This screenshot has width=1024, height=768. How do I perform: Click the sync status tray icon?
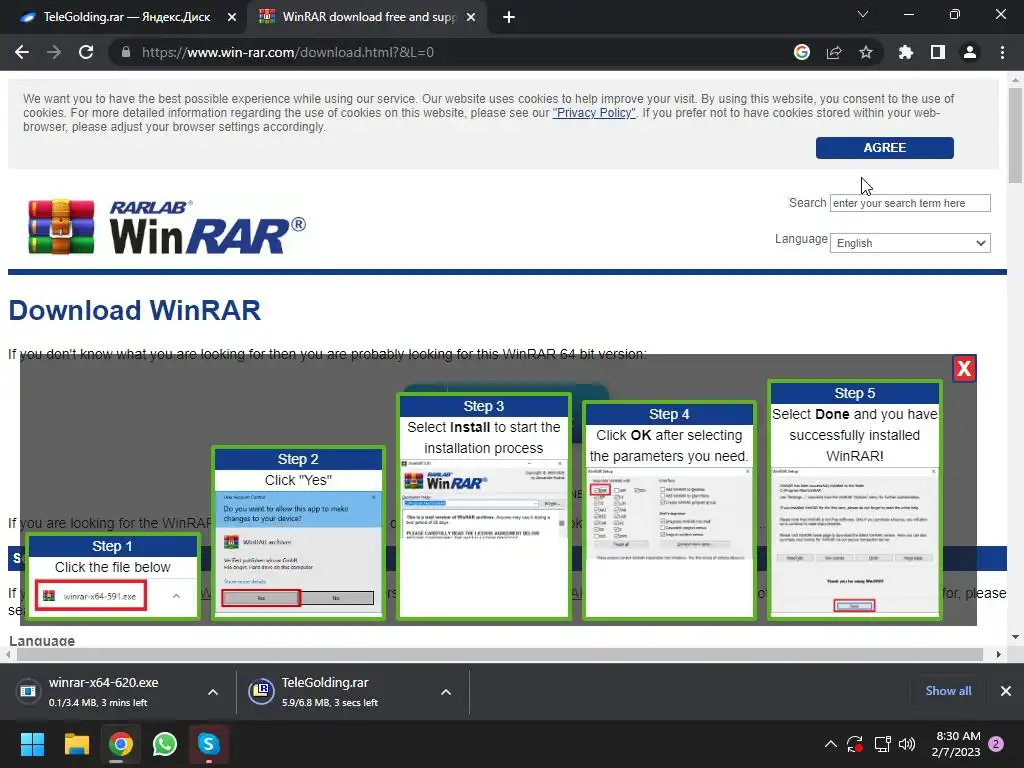(856, 744)
